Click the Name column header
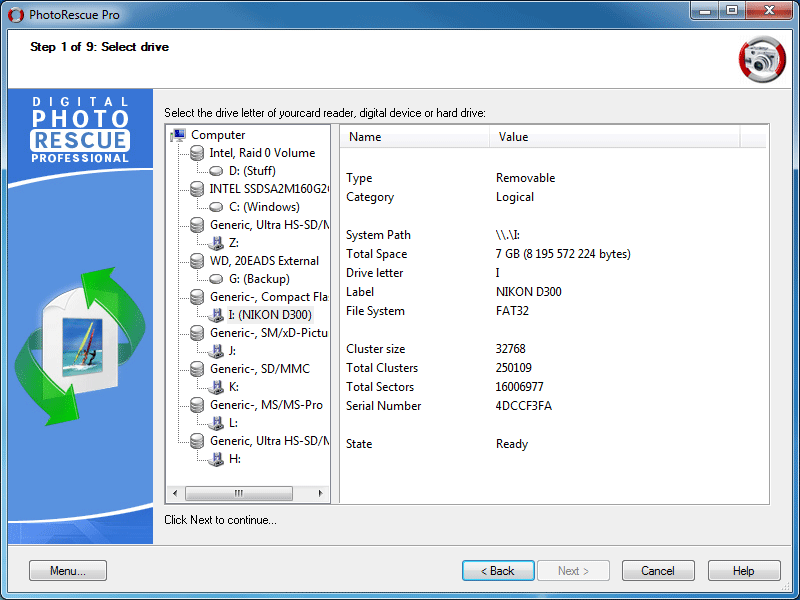 click(x=414, y=137)
